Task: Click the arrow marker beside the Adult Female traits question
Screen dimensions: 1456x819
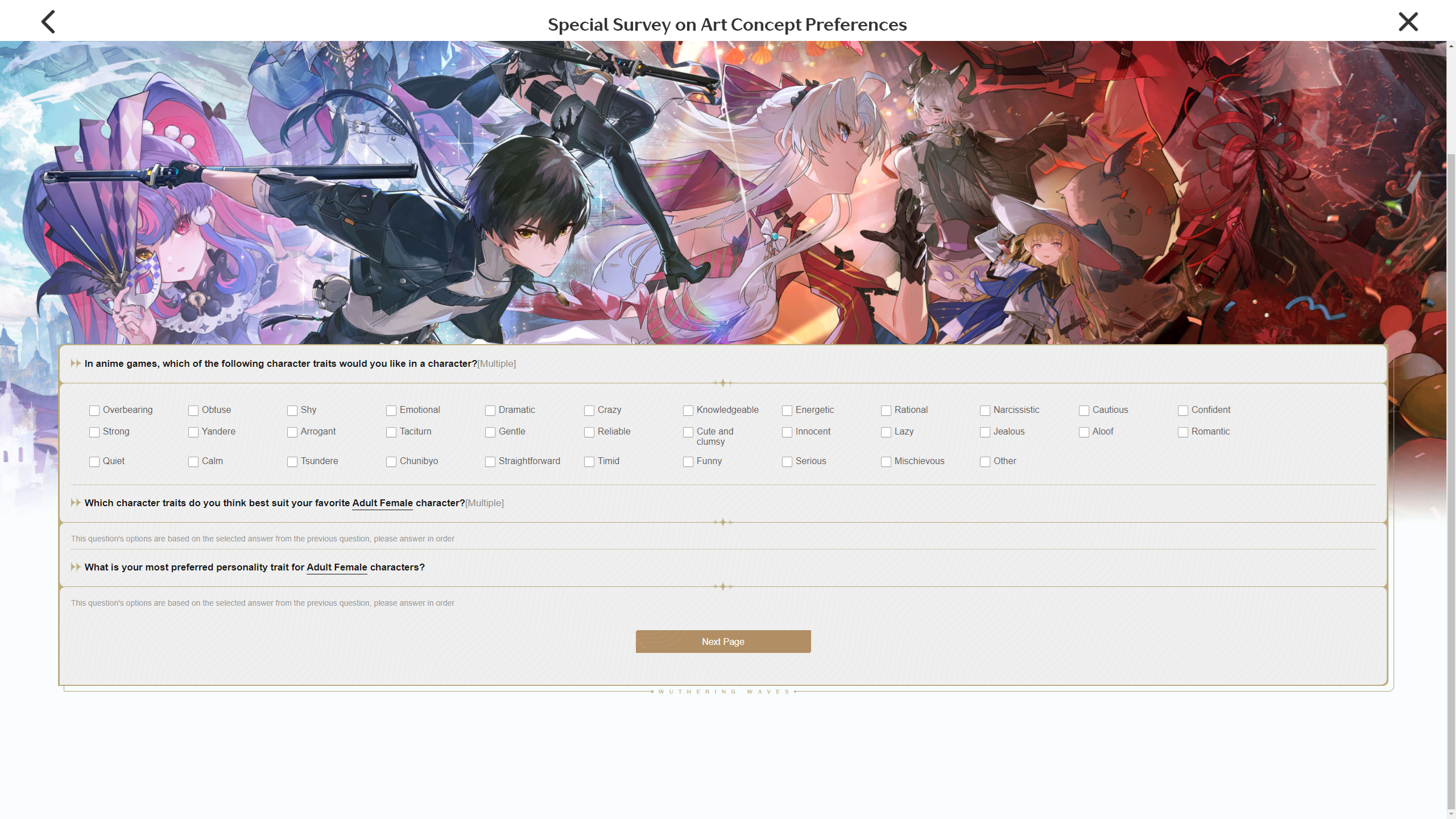Action: coord(75,503)
